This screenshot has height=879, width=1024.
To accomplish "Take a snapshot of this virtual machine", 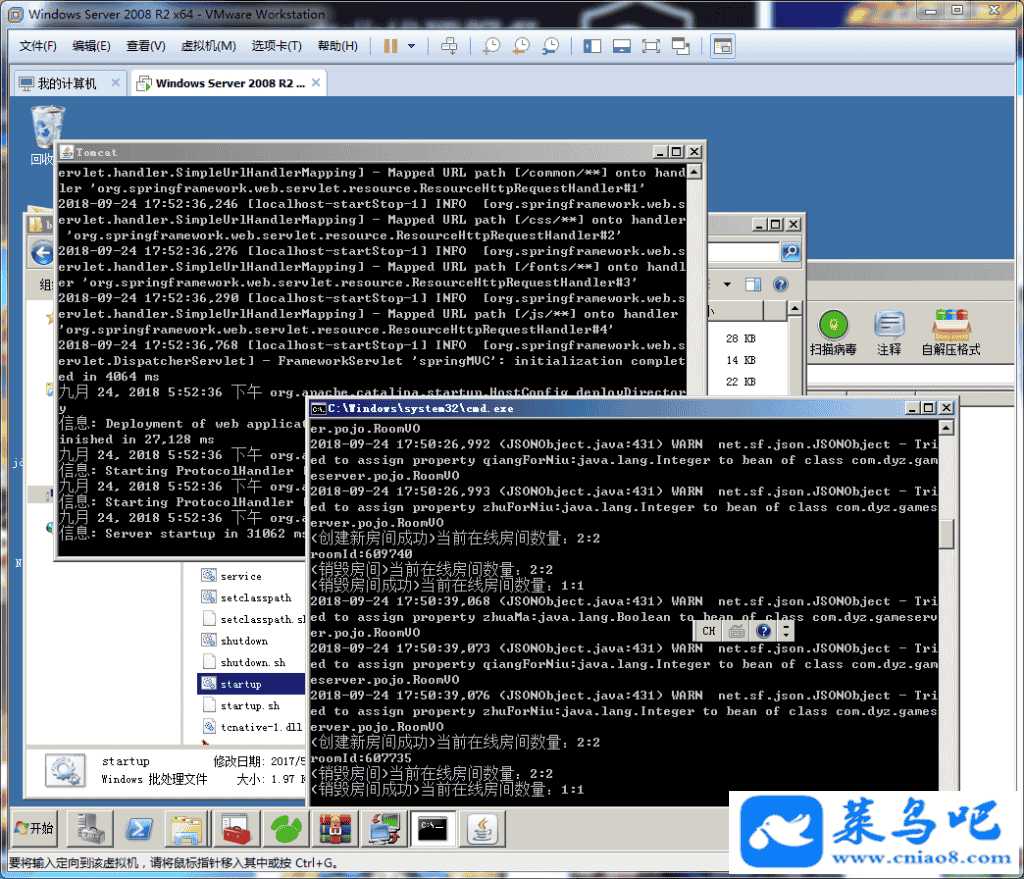I will (491, 46).
